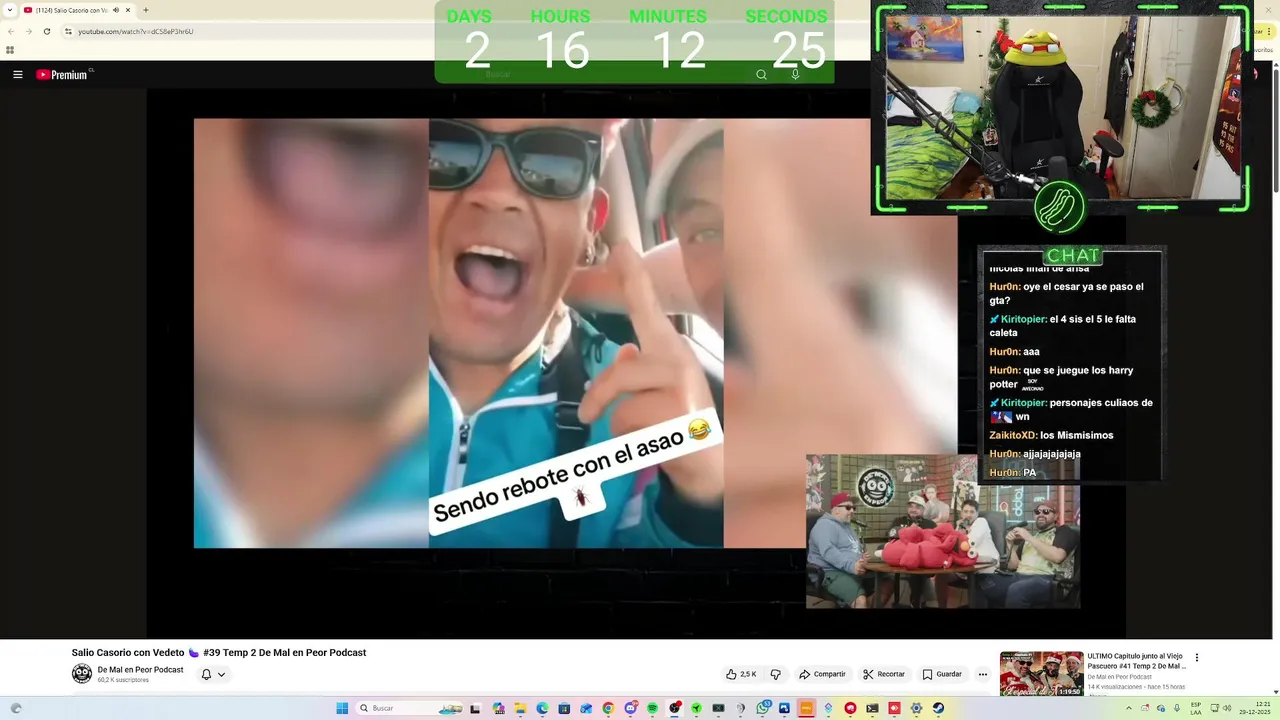
Task: Click the YouTube search magnifier icon
Action: tap(761, 75)
